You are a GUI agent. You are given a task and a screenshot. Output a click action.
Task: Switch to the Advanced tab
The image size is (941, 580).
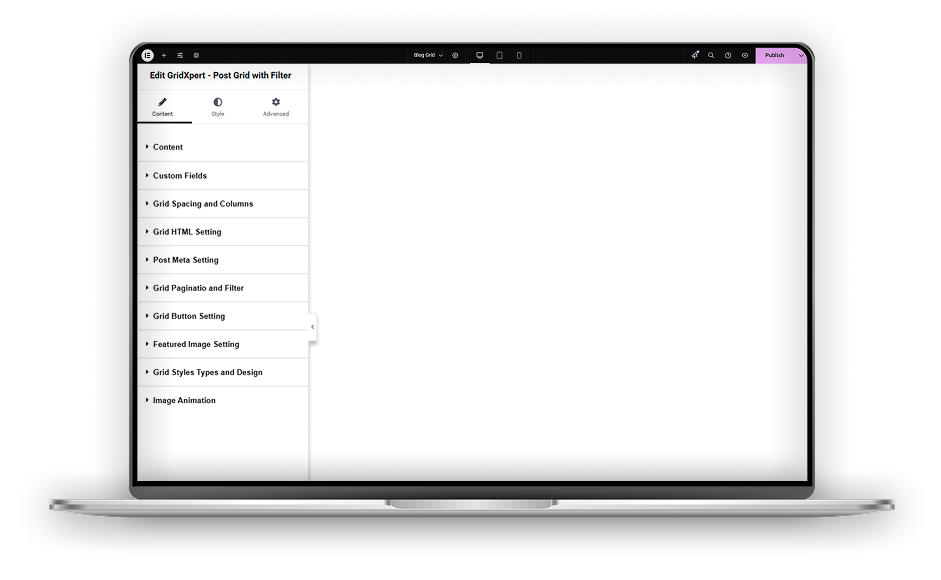point(276,107)
